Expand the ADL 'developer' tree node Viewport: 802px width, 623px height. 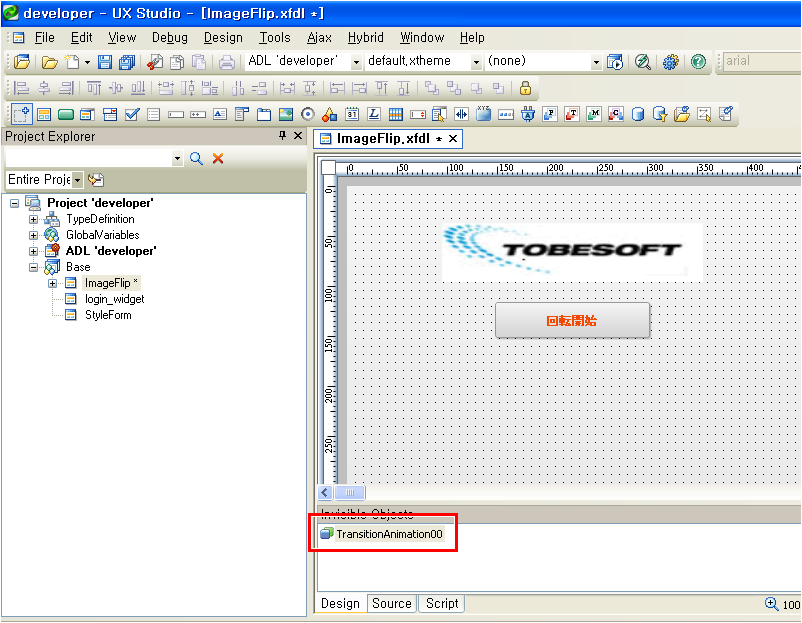(33, 251)
